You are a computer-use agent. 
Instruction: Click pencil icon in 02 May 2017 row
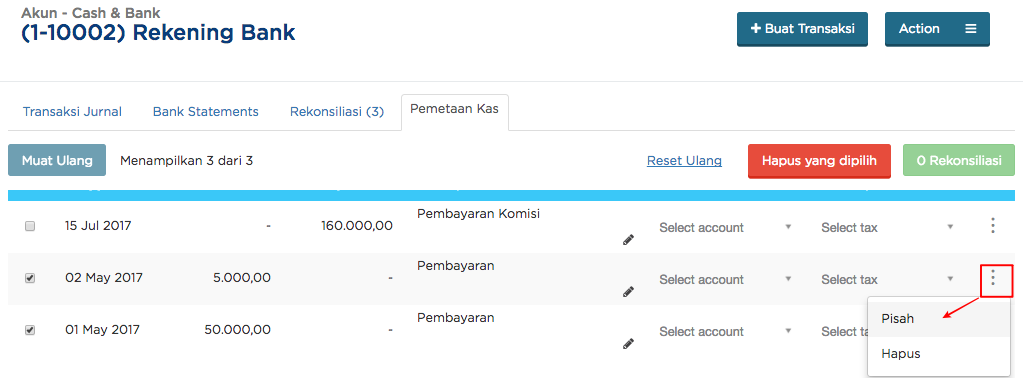(628, 292)
